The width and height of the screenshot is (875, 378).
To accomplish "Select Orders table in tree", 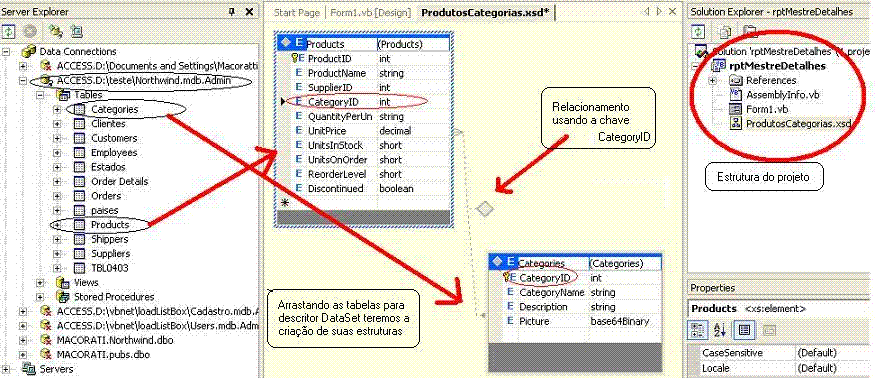I will pyautogui.click(x=106, y=196).
